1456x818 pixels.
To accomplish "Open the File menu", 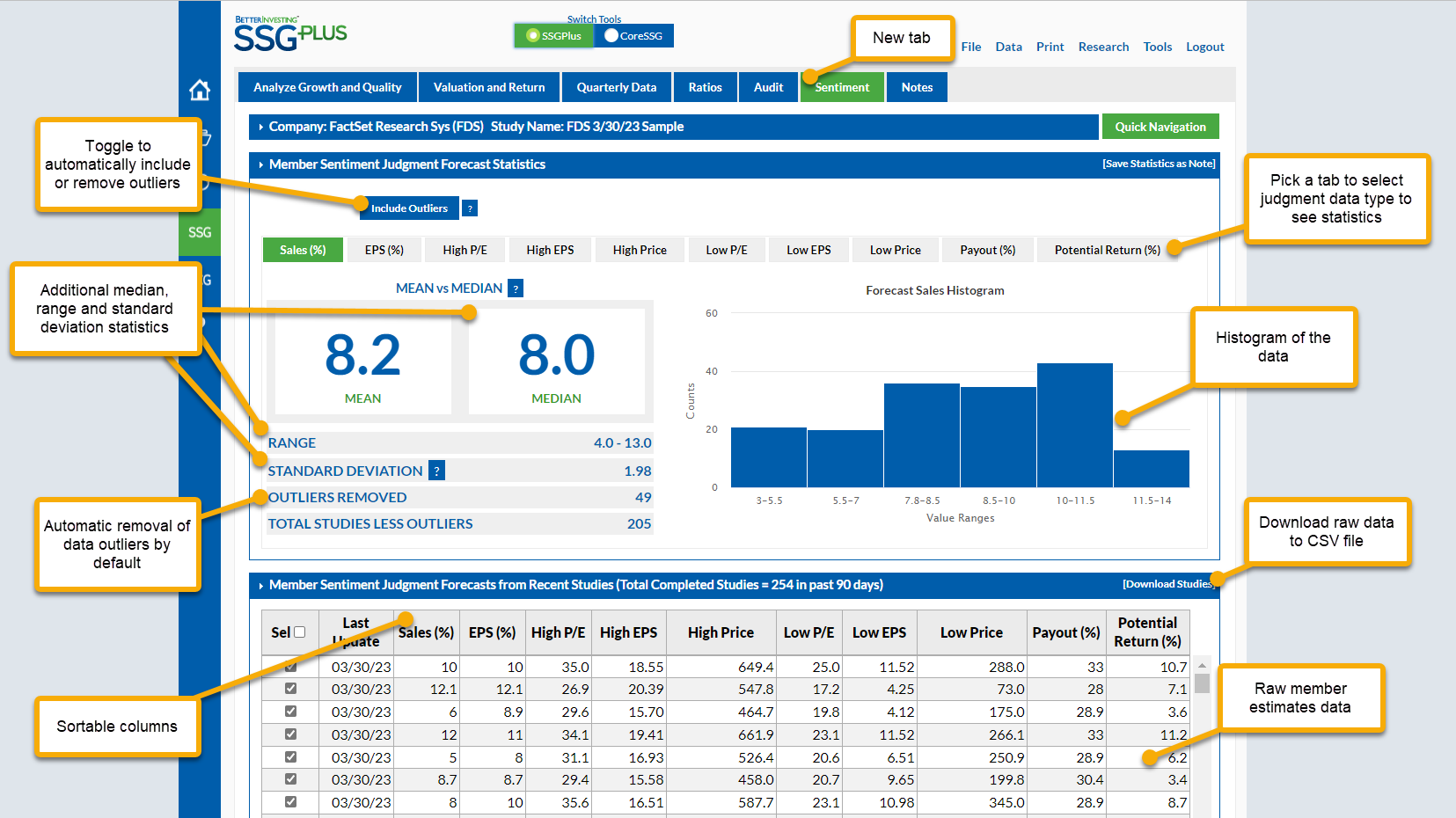I will pyautogui.click(x=971, y=47).
